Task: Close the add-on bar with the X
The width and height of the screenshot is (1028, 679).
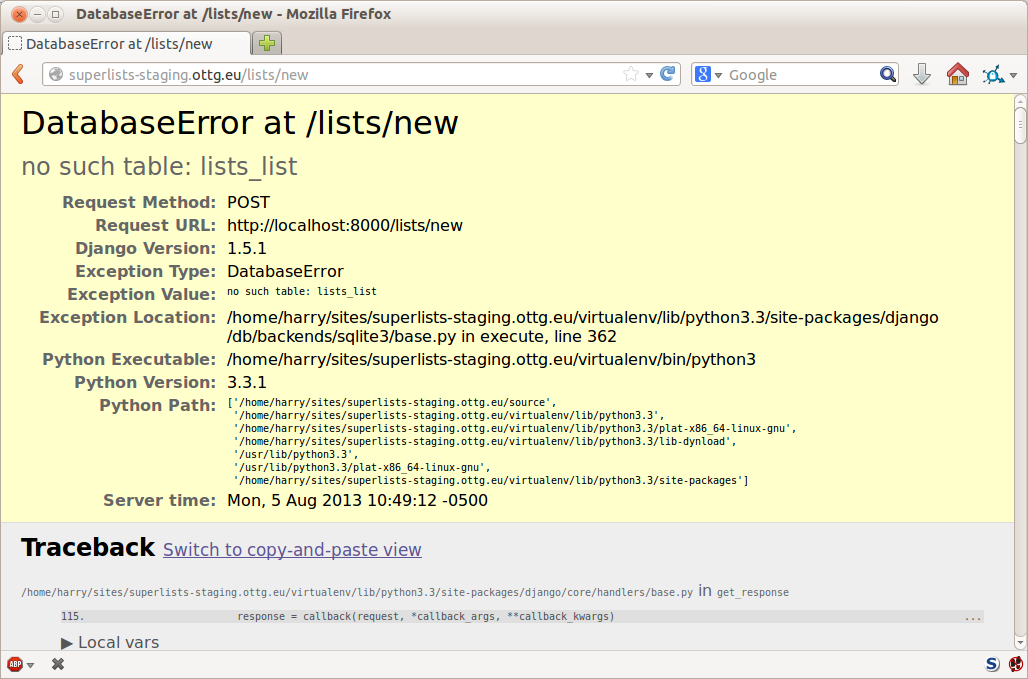Action: (x=57, y=663)
